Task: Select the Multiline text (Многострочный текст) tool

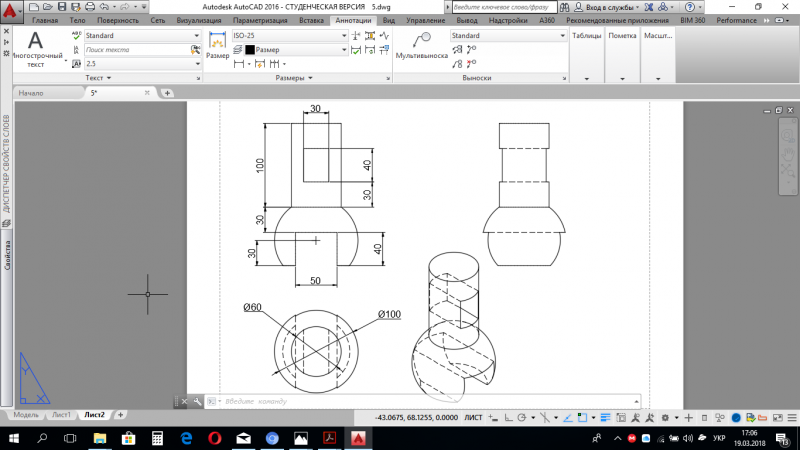Action: [36, 49]
